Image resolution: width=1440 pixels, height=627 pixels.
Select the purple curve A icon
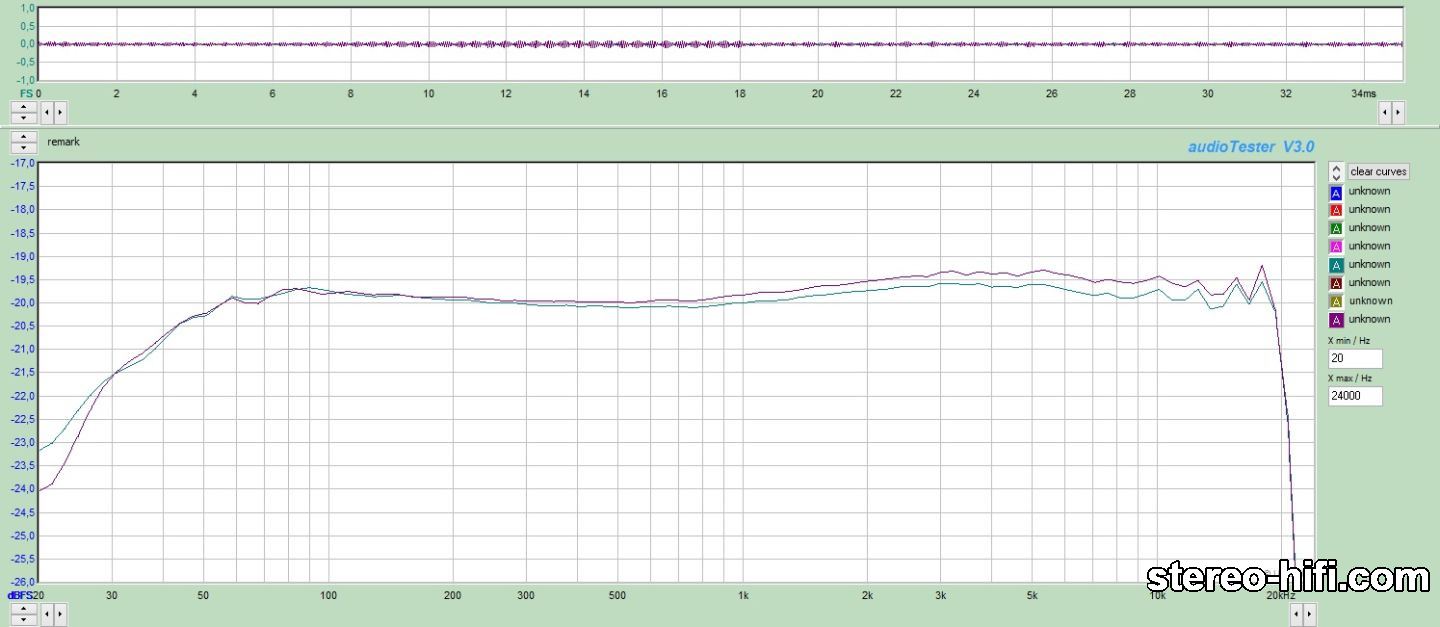tap(1335, 320)
